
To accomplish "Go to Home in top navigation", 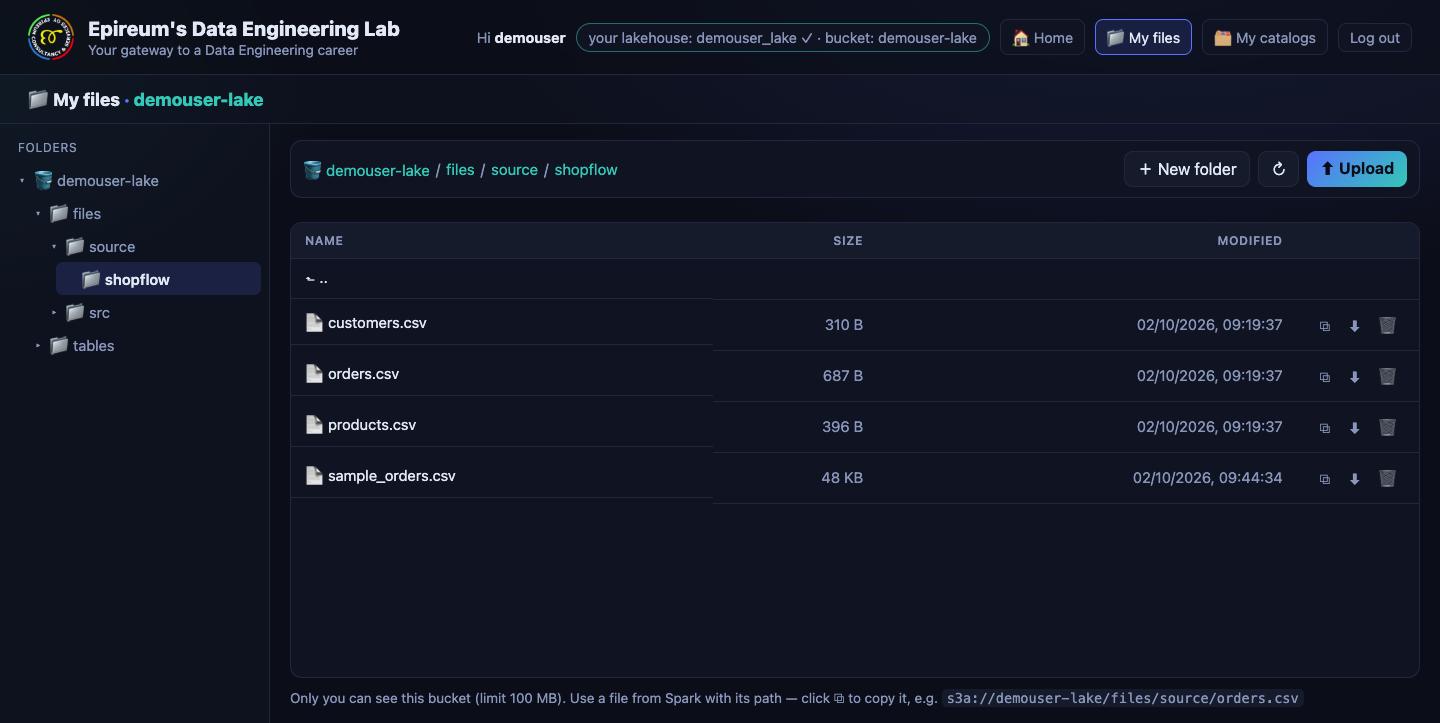I will (x=1042, y=38).
